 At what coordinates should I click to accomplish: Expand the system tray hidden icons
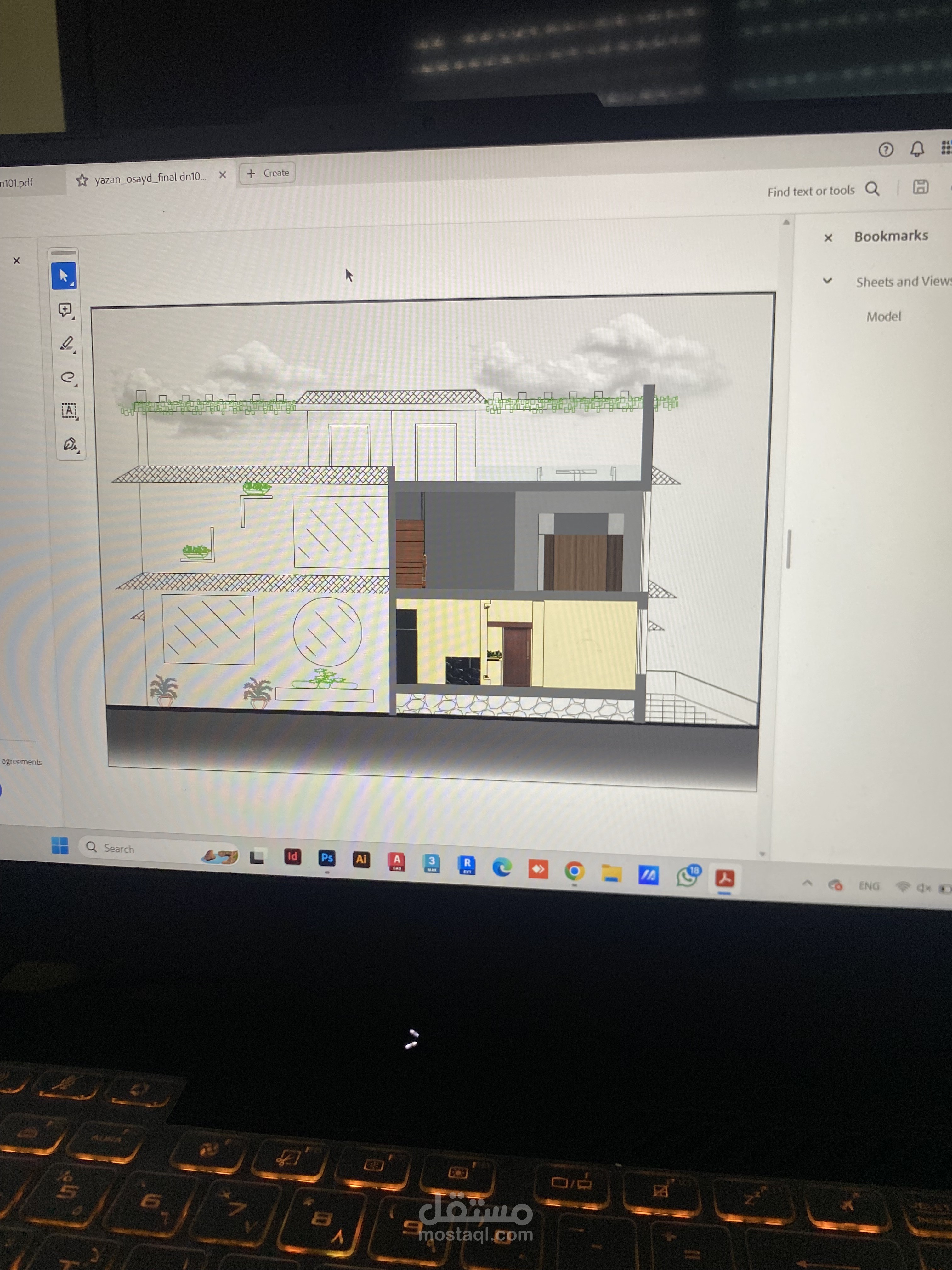[807, 884]
